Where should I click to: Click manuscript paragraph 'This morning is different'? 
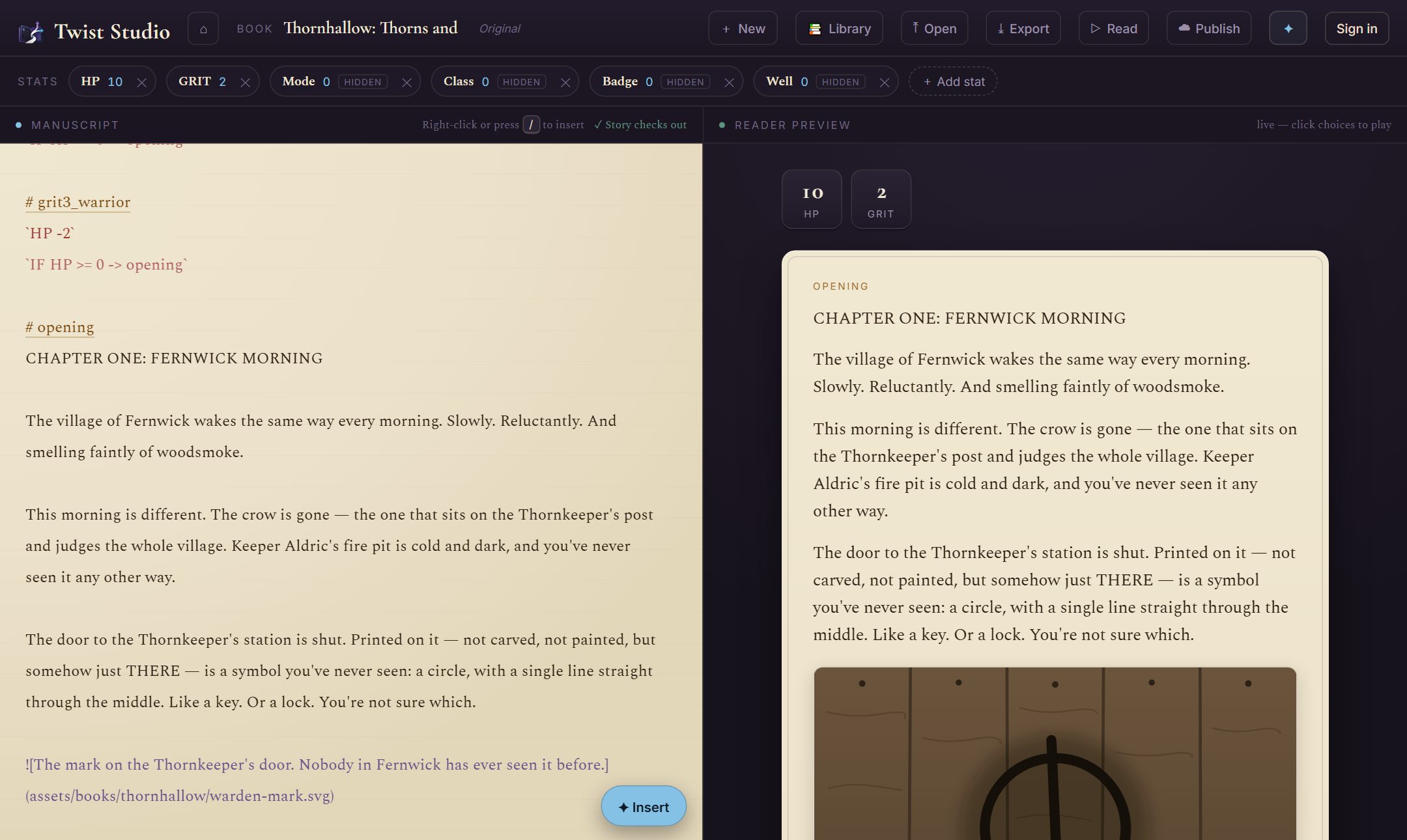(339, 546)
